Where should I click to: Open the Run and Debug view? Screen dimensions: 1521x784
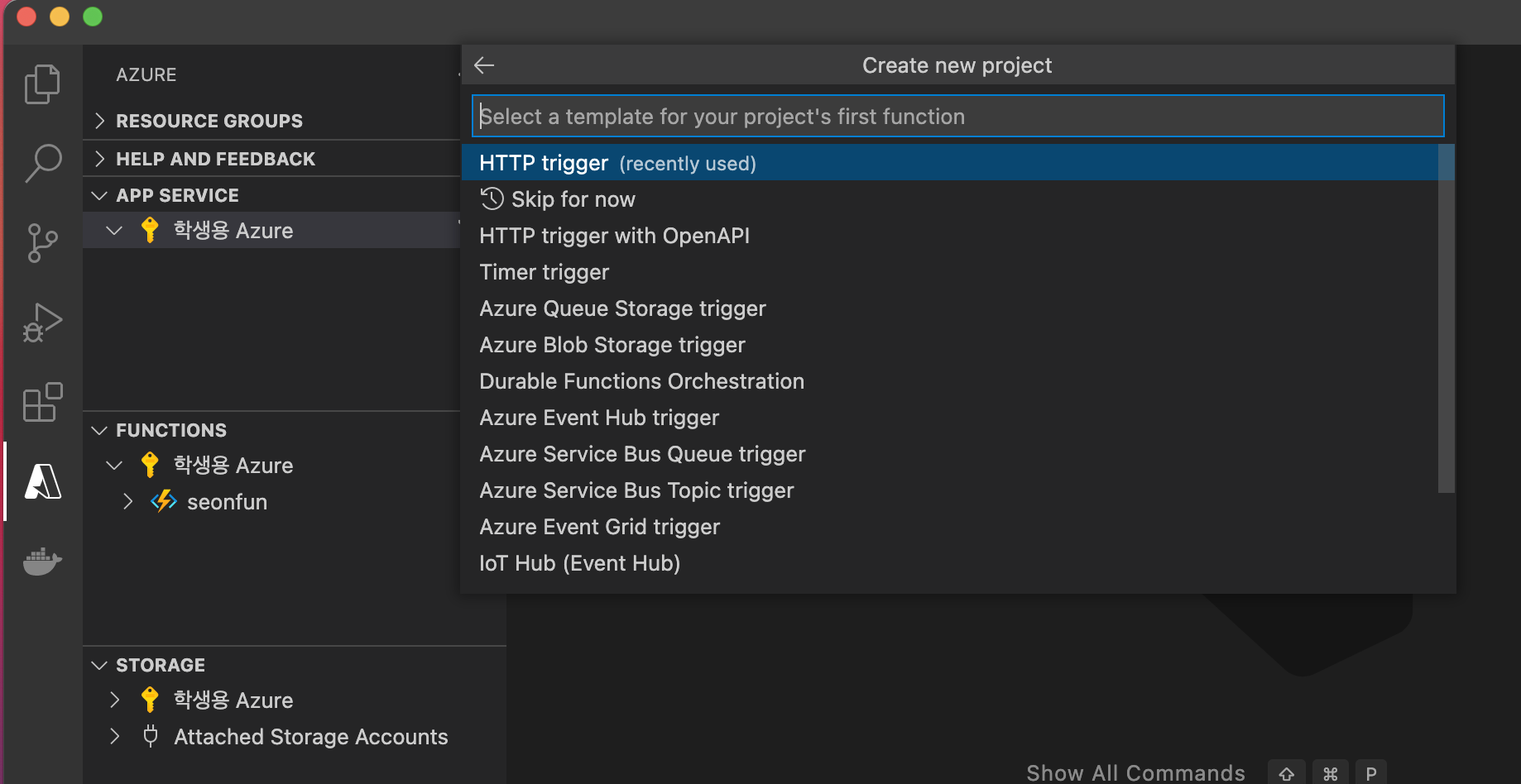[42, 323]
